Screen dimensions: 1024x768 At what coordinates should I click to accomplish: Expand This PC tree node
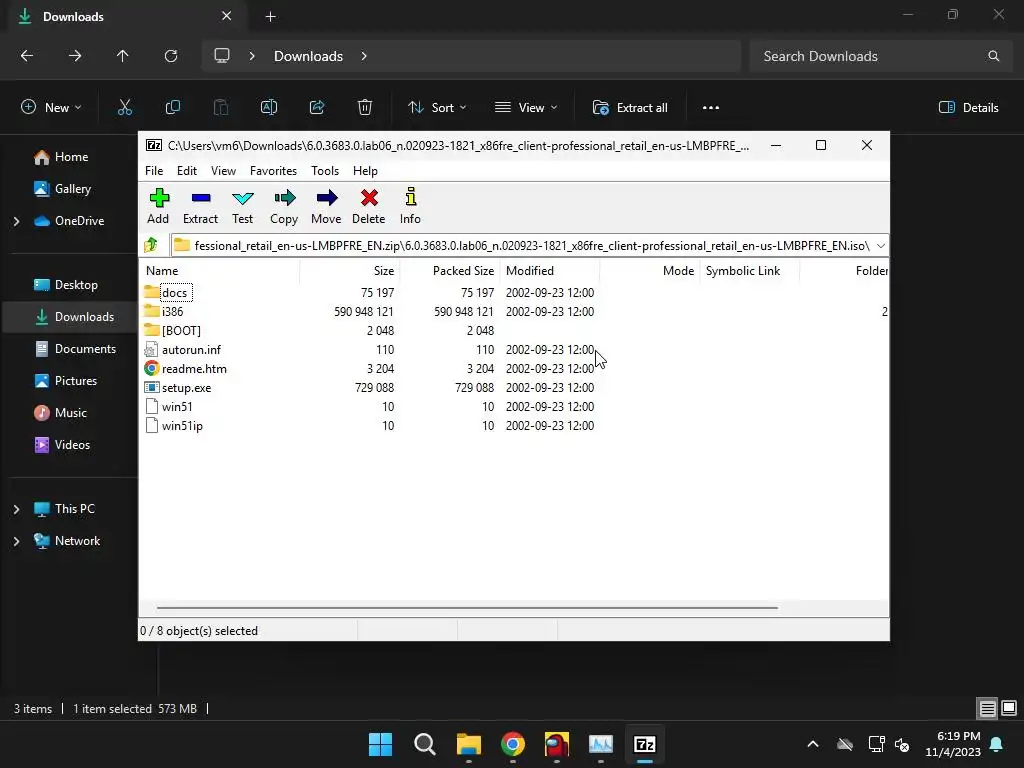16,509
